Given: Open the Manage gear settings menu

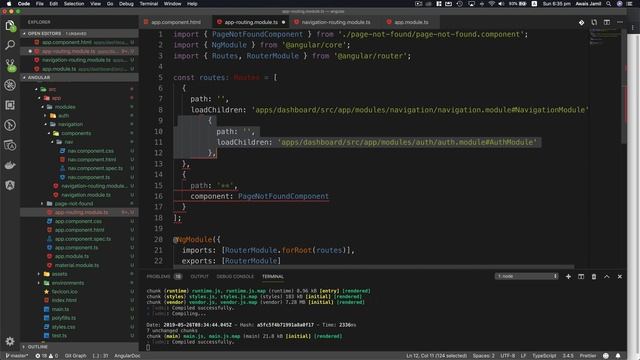Looking at the screenshot, I should tap(10, 341).
